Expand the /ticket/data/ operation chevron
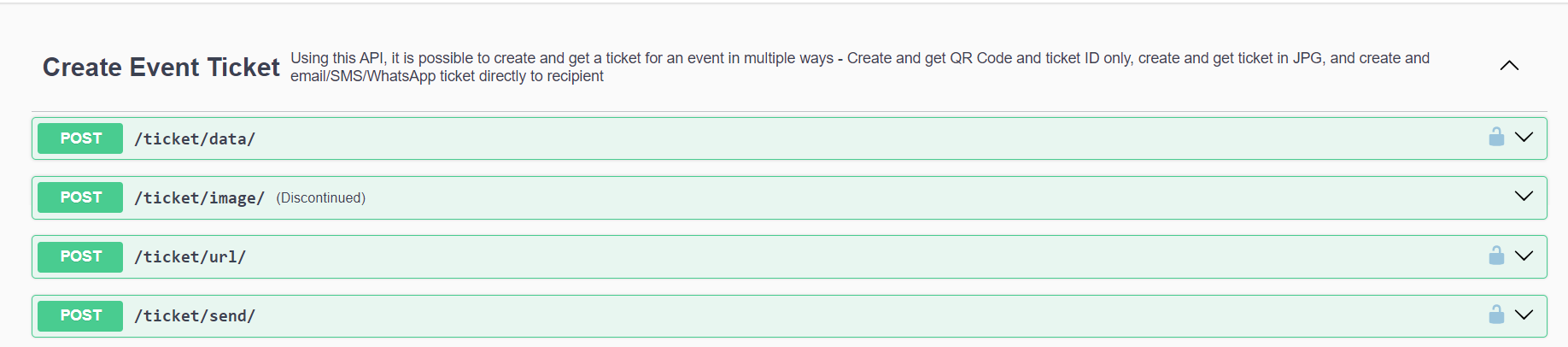Viewport: 1568px width, 347px height. point(1524,137)
